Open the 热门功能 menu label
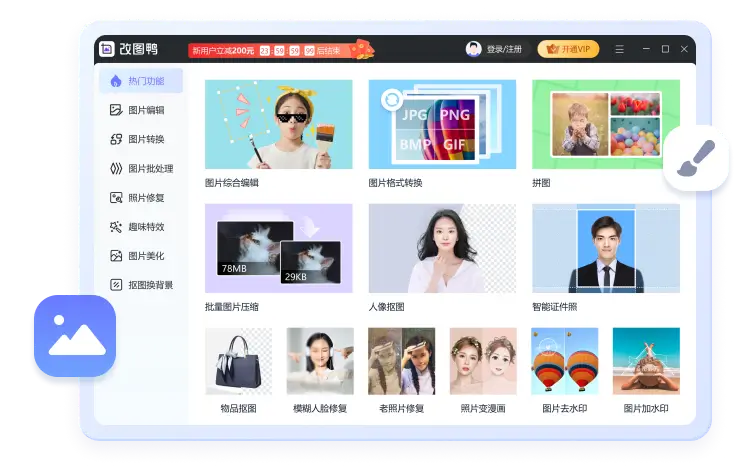Viewport: 756px width, 469px height. [x=146, y=81]
